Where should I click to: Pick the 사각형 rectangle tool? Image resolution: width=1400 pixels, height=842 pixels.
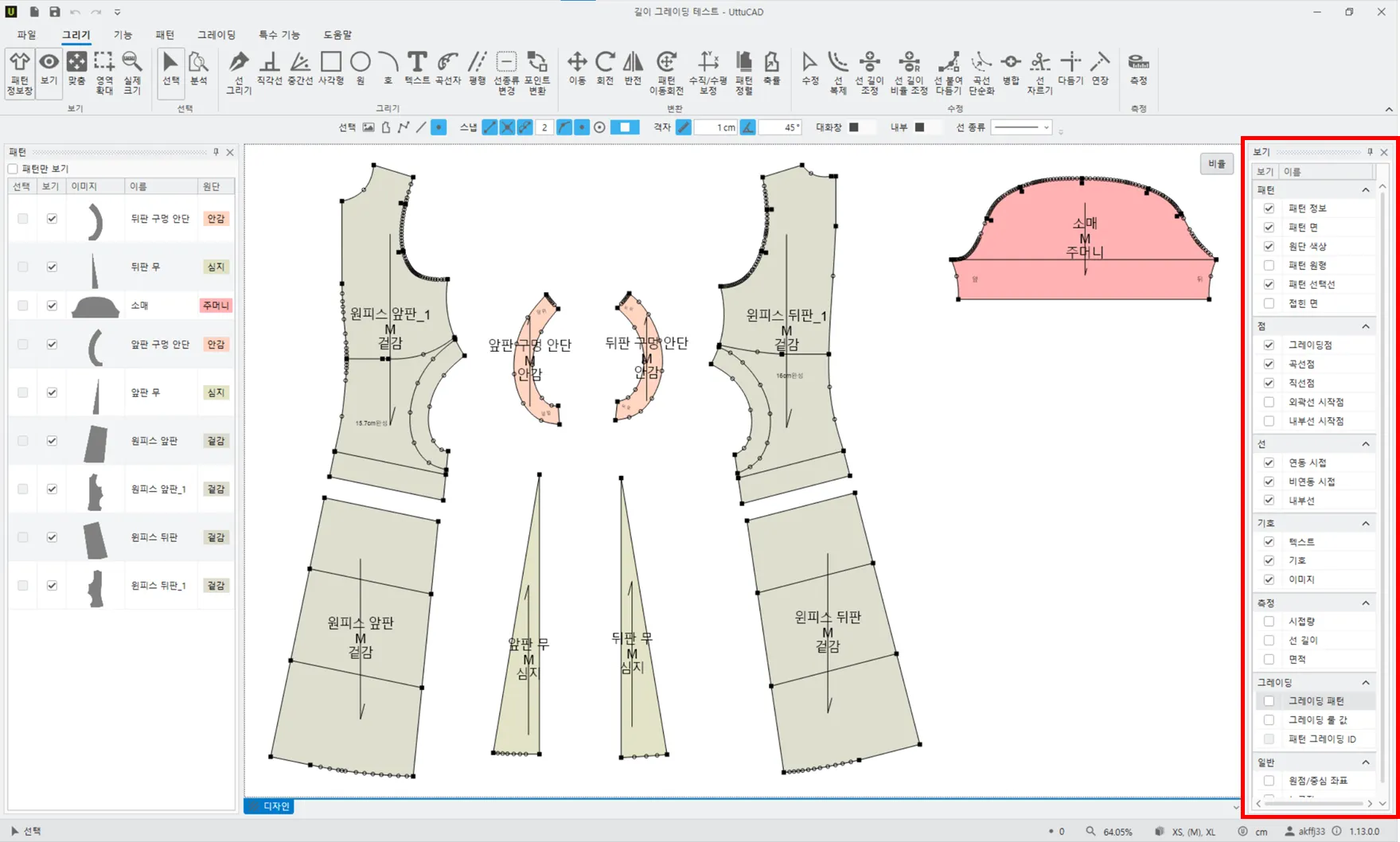click(331, 69)
